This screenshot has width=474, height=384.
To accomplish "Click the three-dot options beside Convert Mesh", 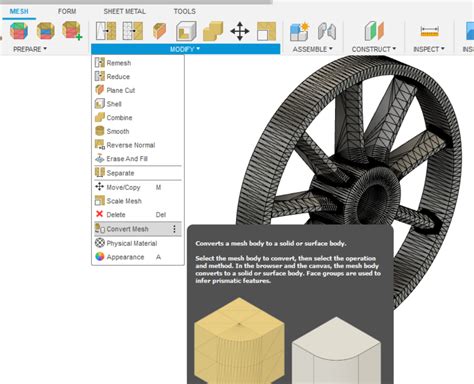I will tap(174, 229).
